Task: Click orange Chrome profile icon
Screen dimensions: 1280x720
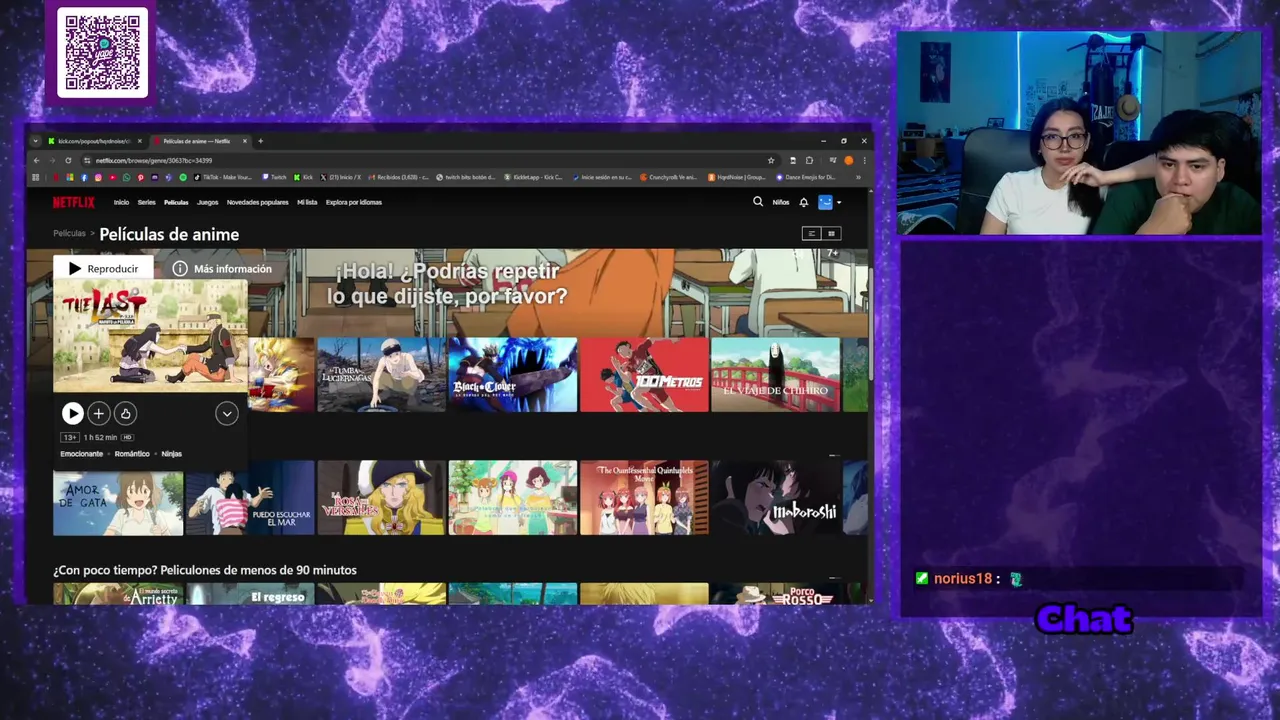Action: tap(849, 160)
